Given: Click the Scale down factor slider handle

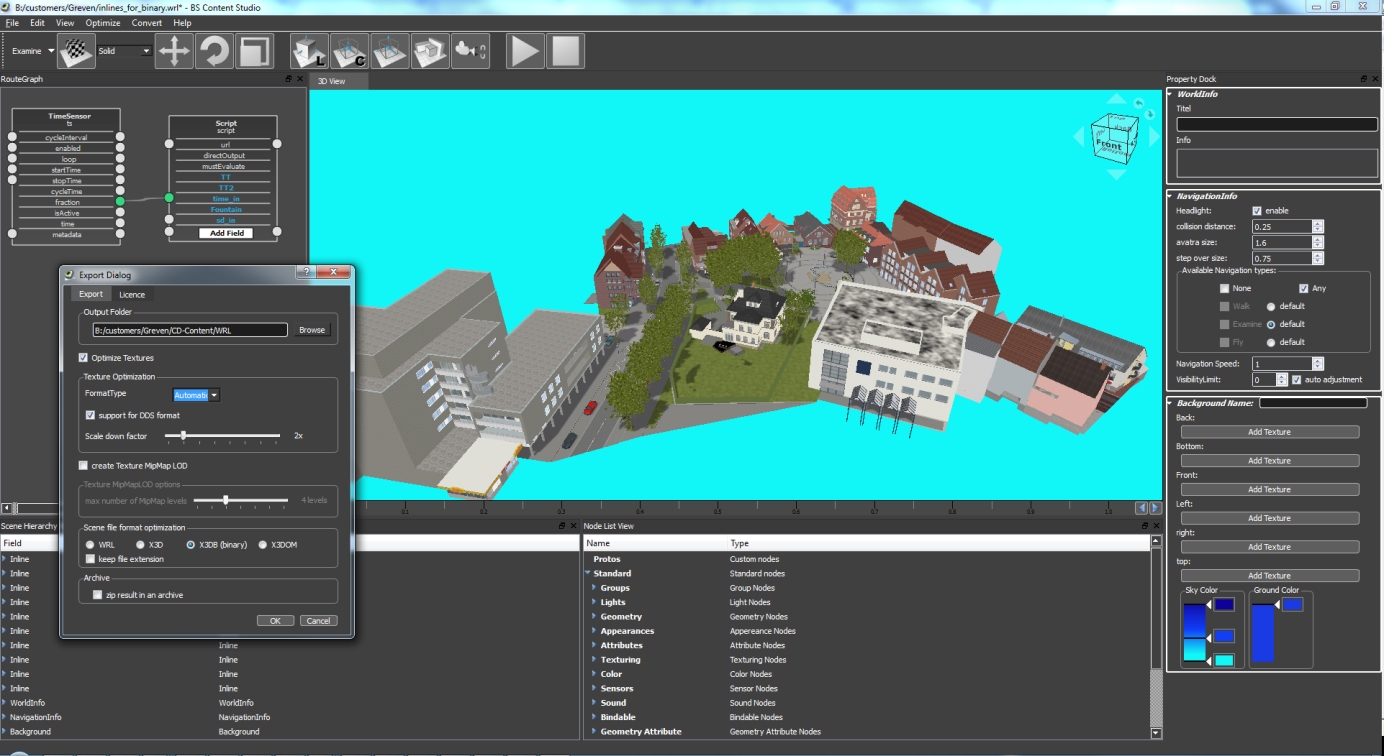Looking at the screenshot, I should click(x=183, y=436).
